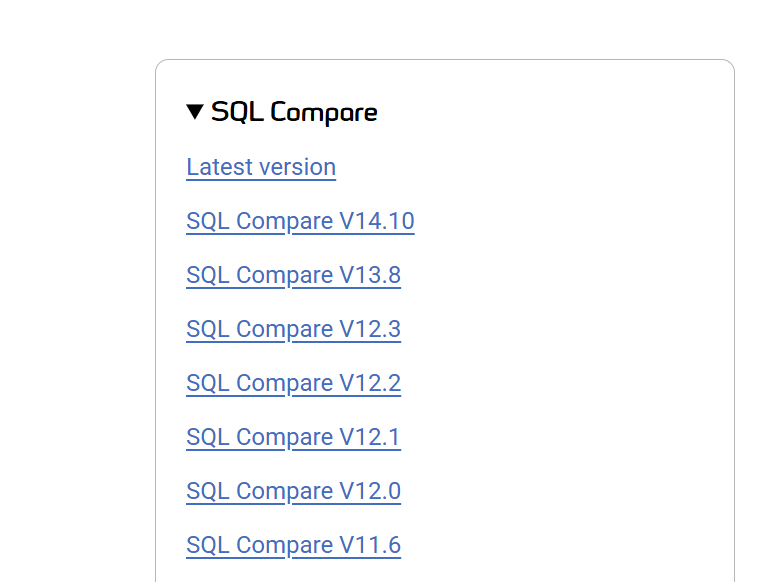Select the SQL Compare V12.3 link
The width and height of the screenshot is (778, 582).
[293, 329]
